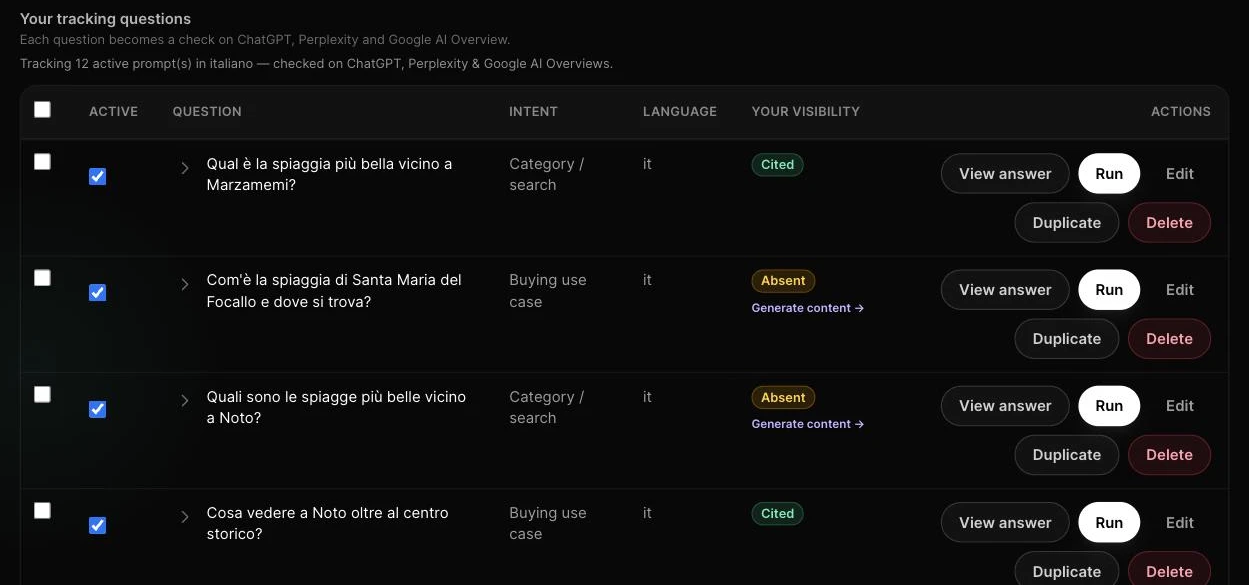Select row checkbox for Santa Maria del Focallo question

[x=42, y=278]
